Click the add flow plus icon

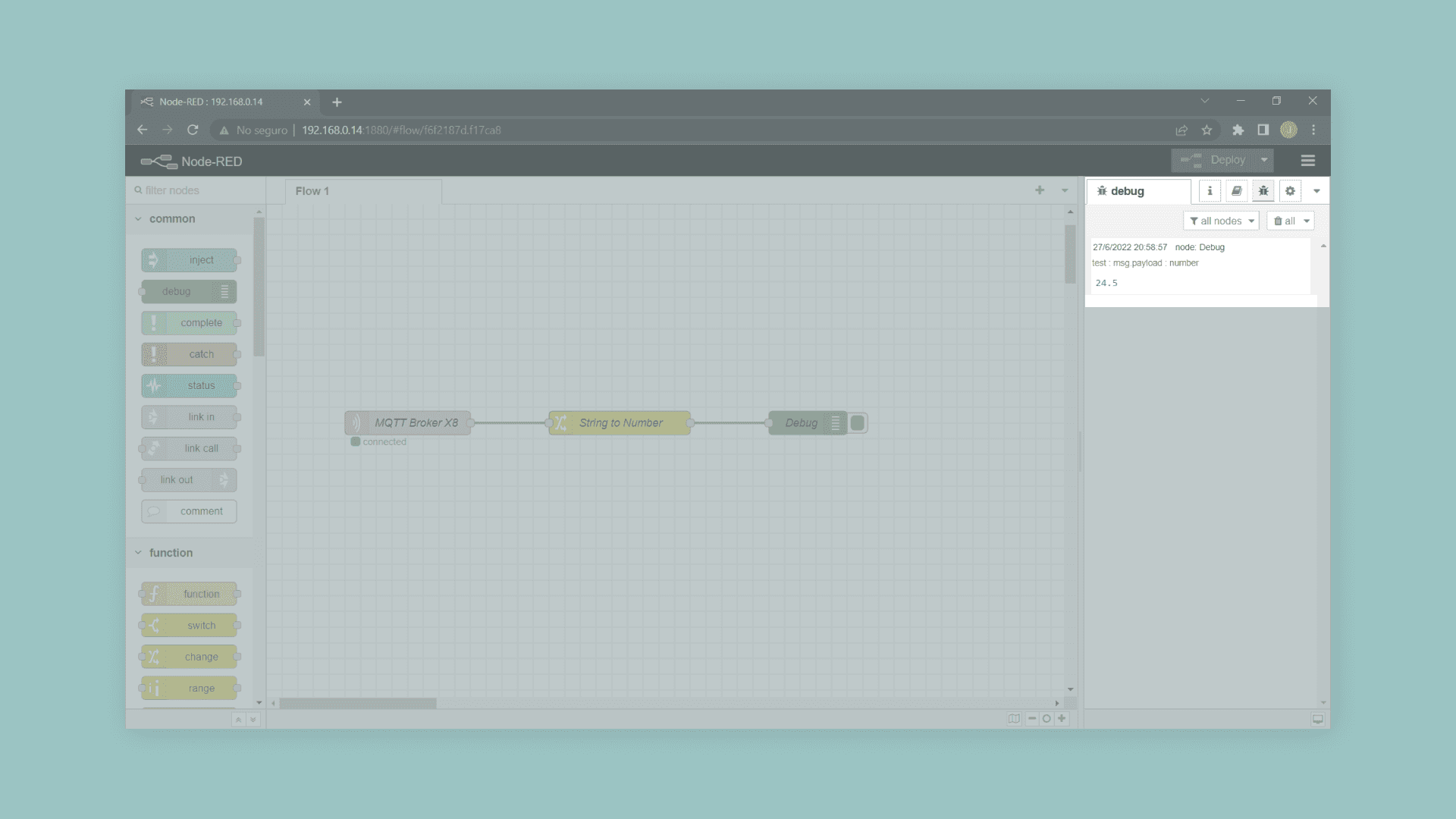(1040, 190)
